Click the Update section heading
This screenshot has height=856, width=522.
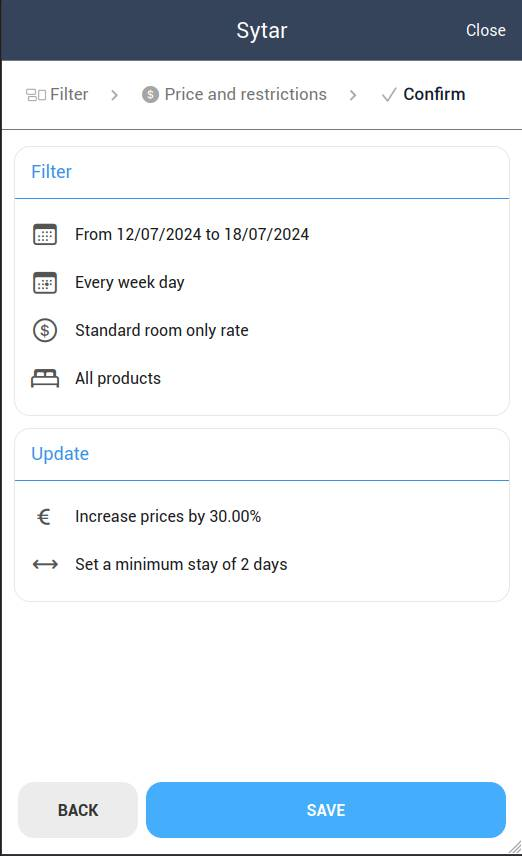tap(60, 454)
